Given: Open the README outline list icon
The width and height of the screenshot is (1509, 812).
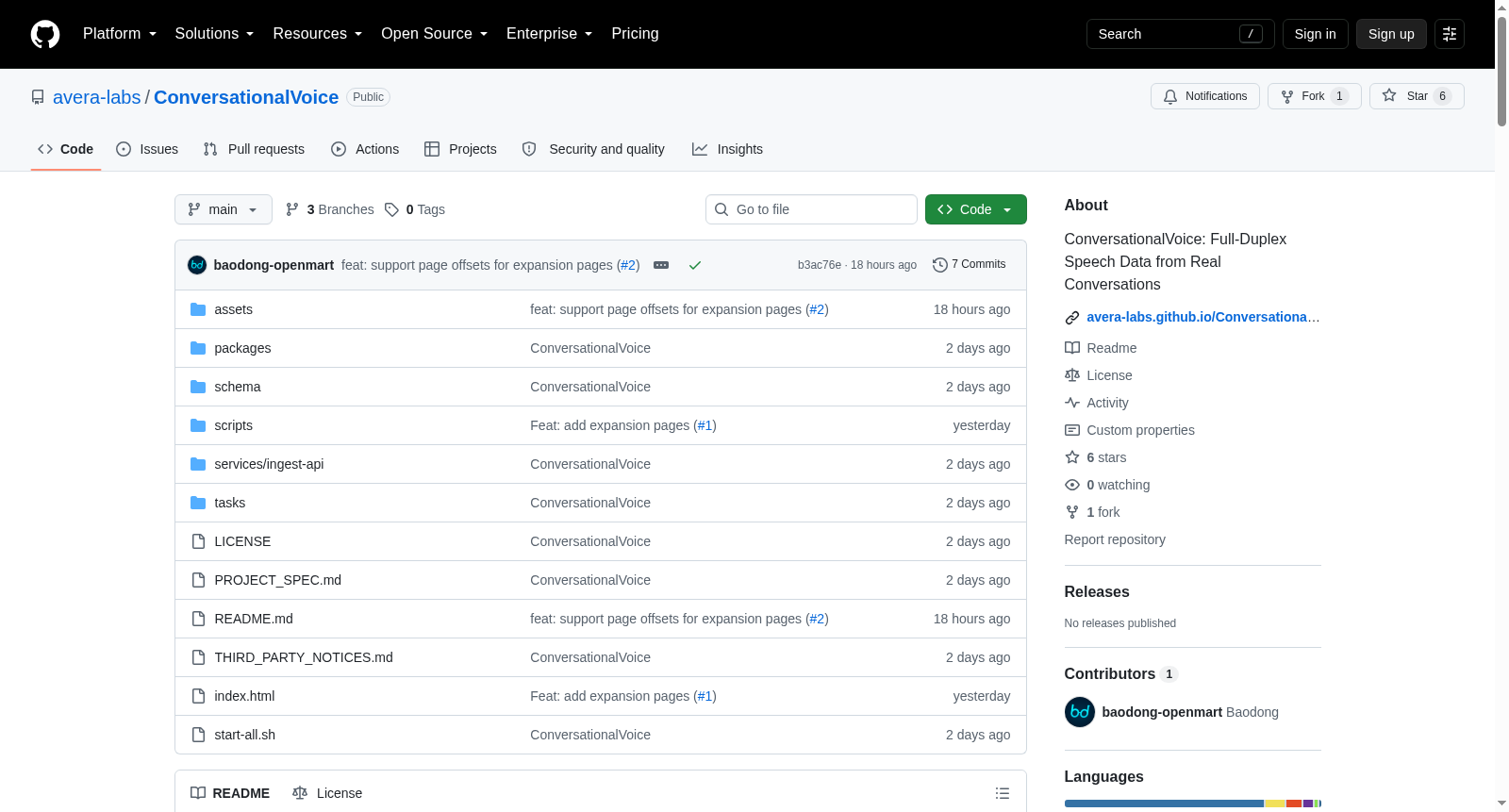Looking at the screenshot, I should click(x=1003, y=793).
